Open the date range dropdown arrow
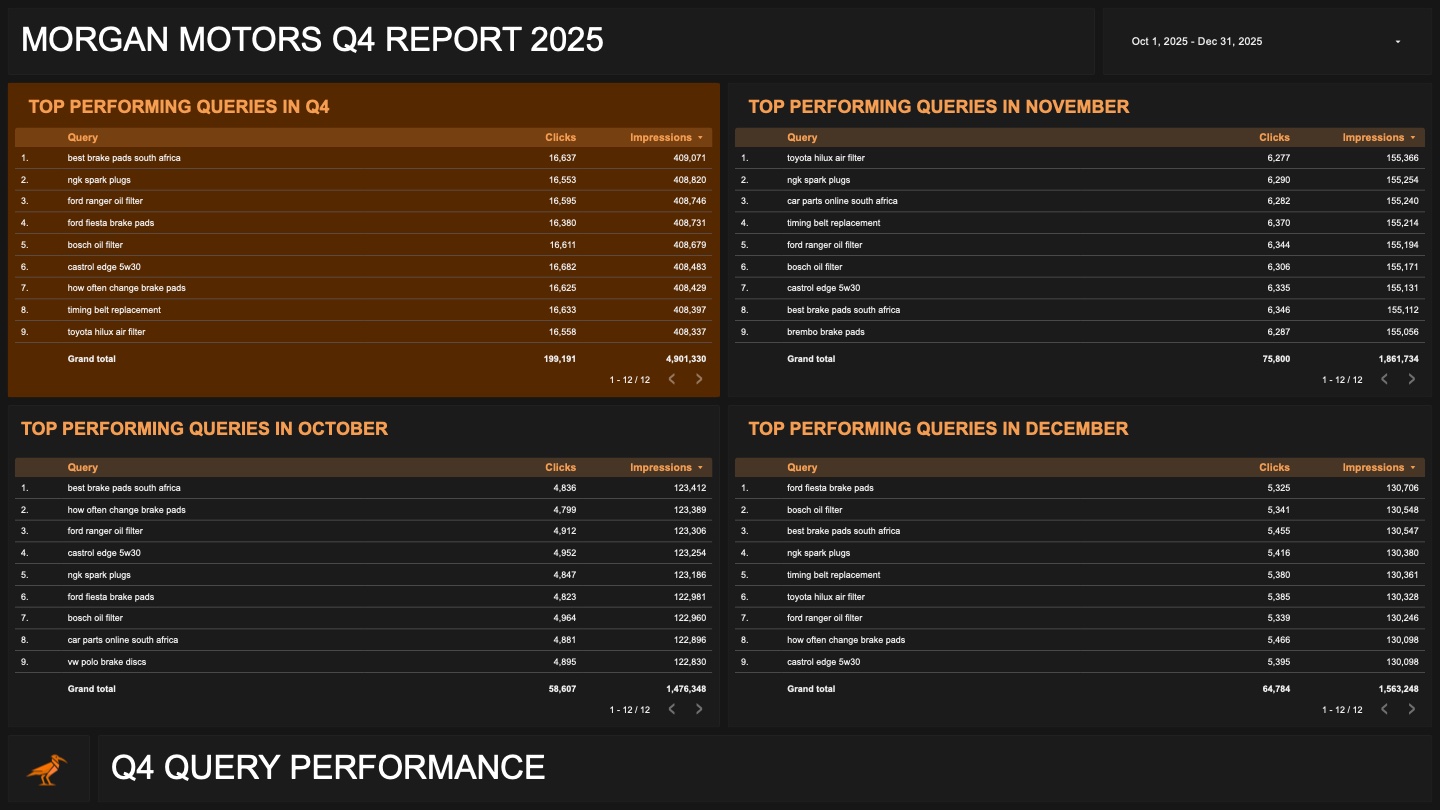The height and width of the screenshot is (810, 1440). coord(1397,42)
